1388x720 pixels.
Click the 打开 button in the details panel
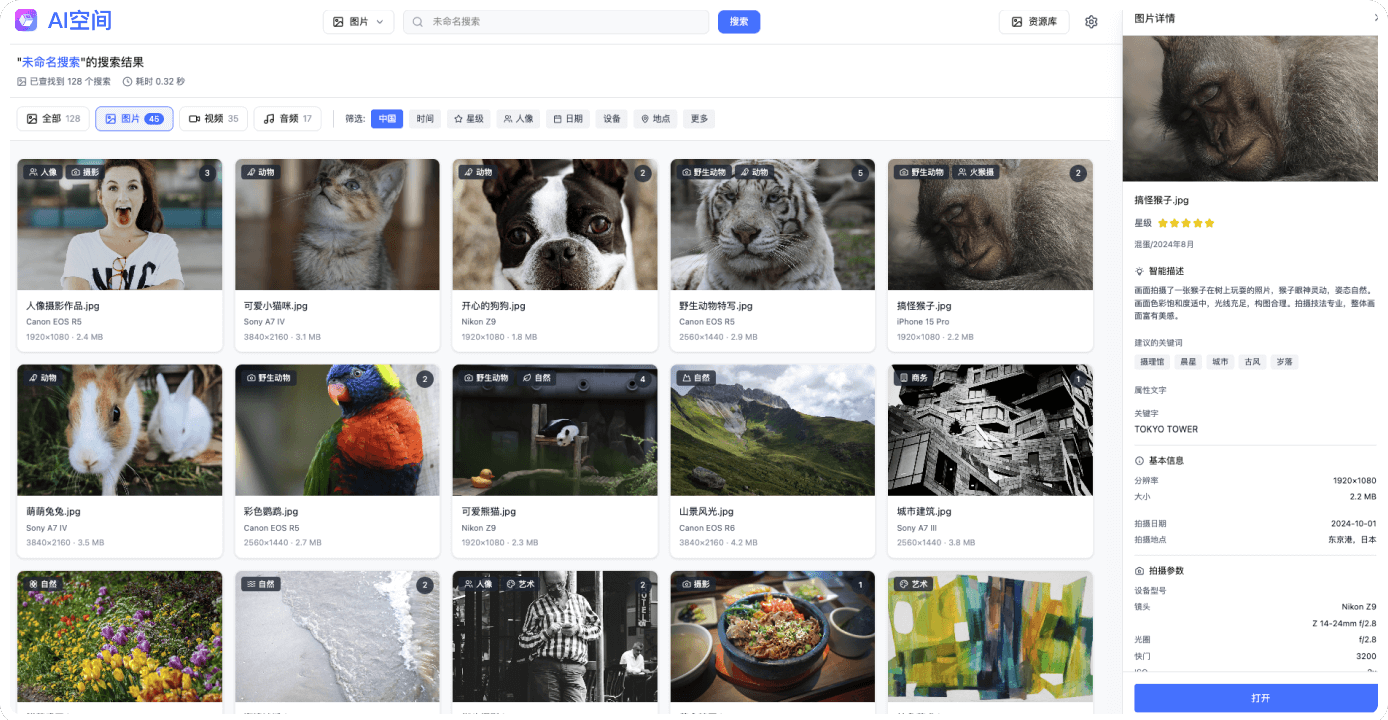(x=1260, y=698)
